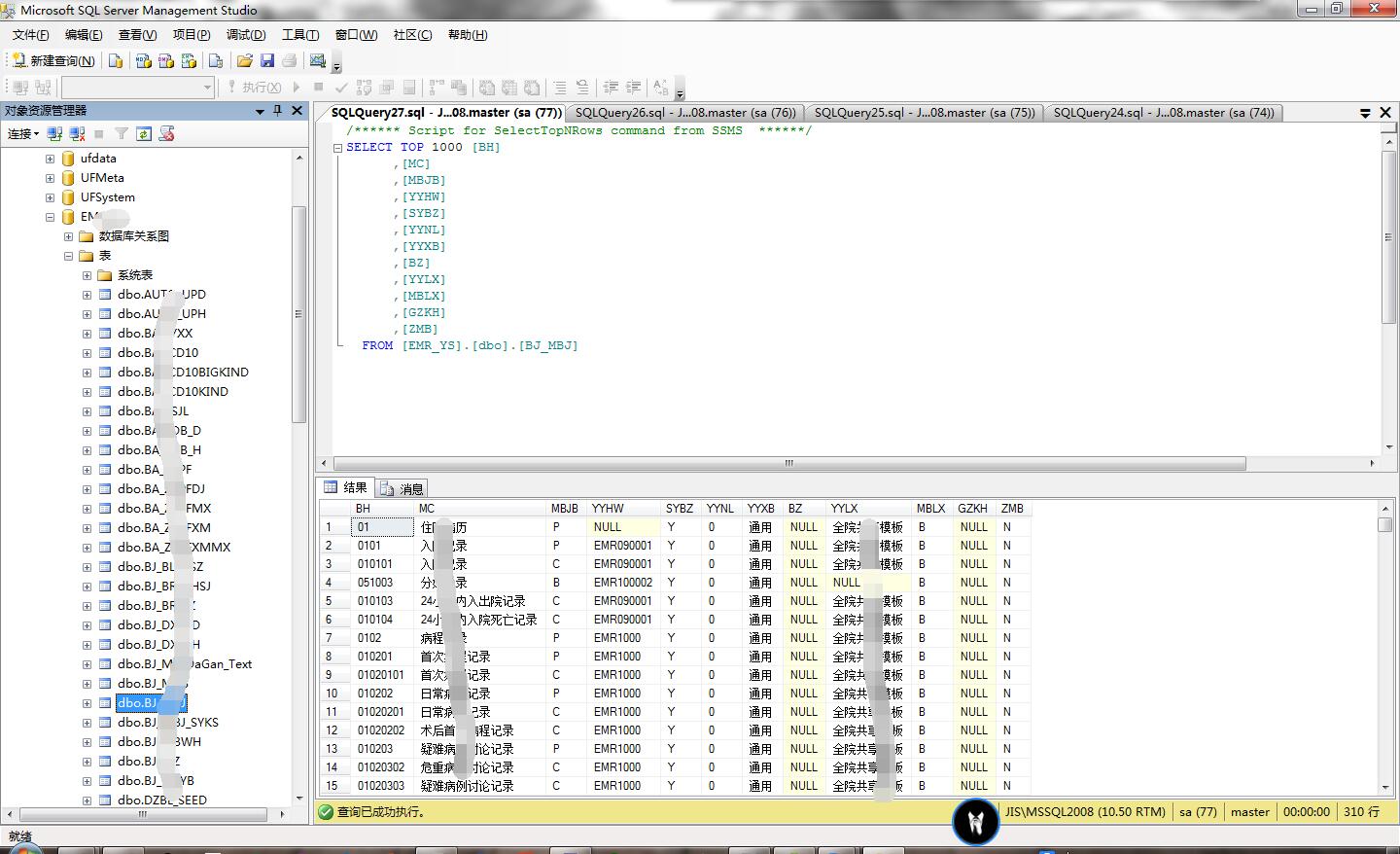Click the Connect Object Explorer icon
1400x854 pixels.
(x=55, y=133)
